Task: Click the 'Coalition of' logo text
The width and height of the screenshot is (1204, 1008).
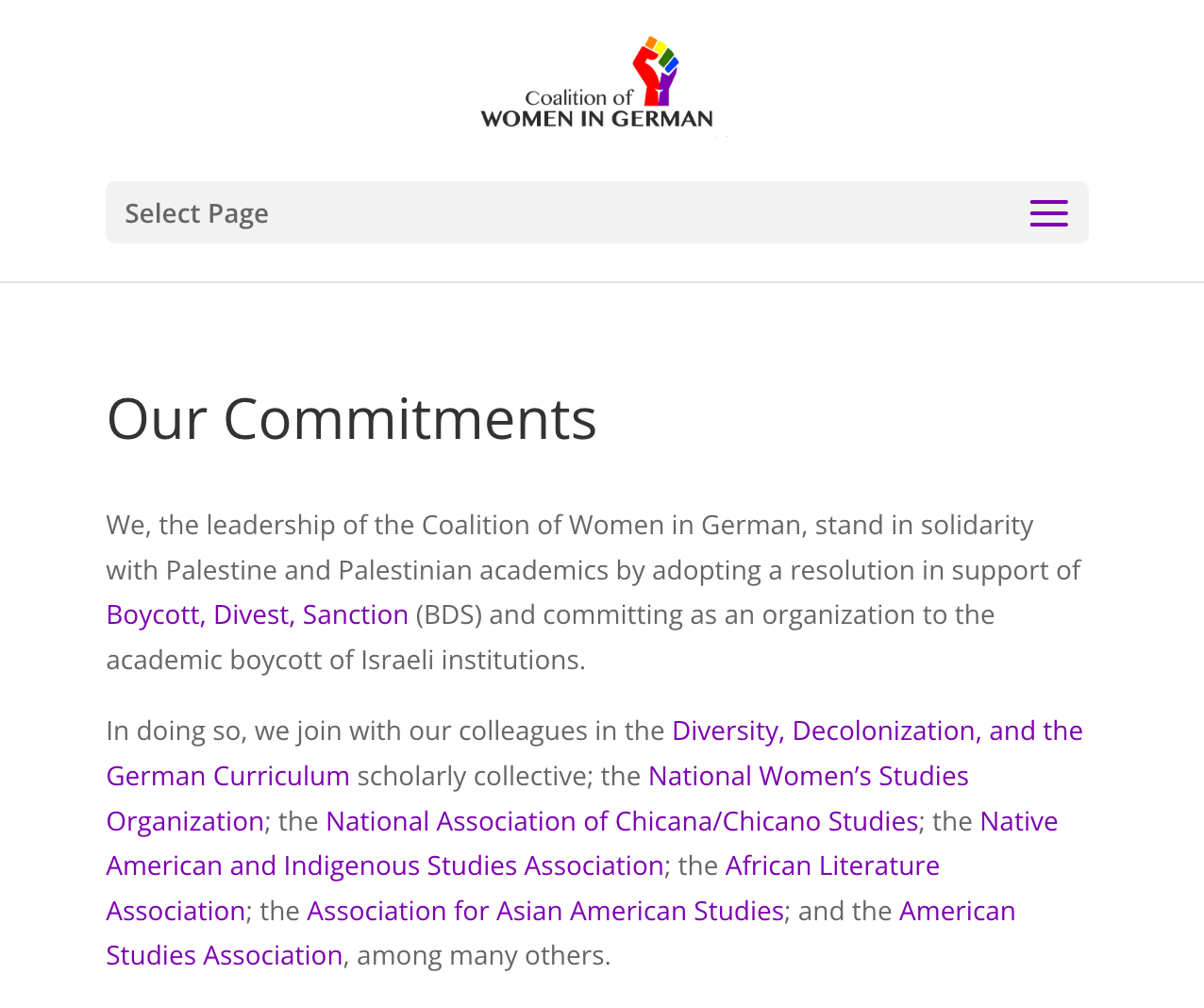Action: 578,97
